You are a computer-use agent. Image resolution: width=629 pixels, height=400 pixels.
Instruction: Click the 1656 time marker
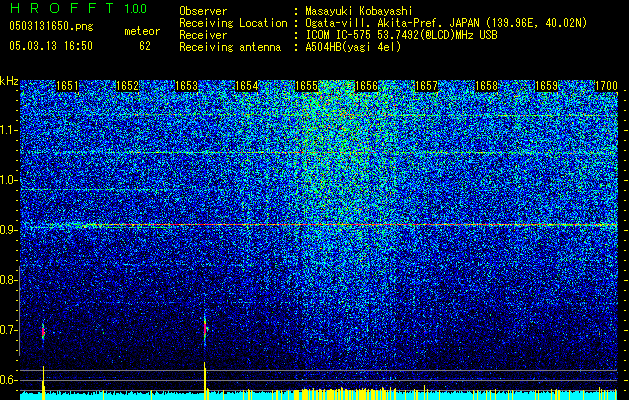pyautogui.click(x=366, y=86)
